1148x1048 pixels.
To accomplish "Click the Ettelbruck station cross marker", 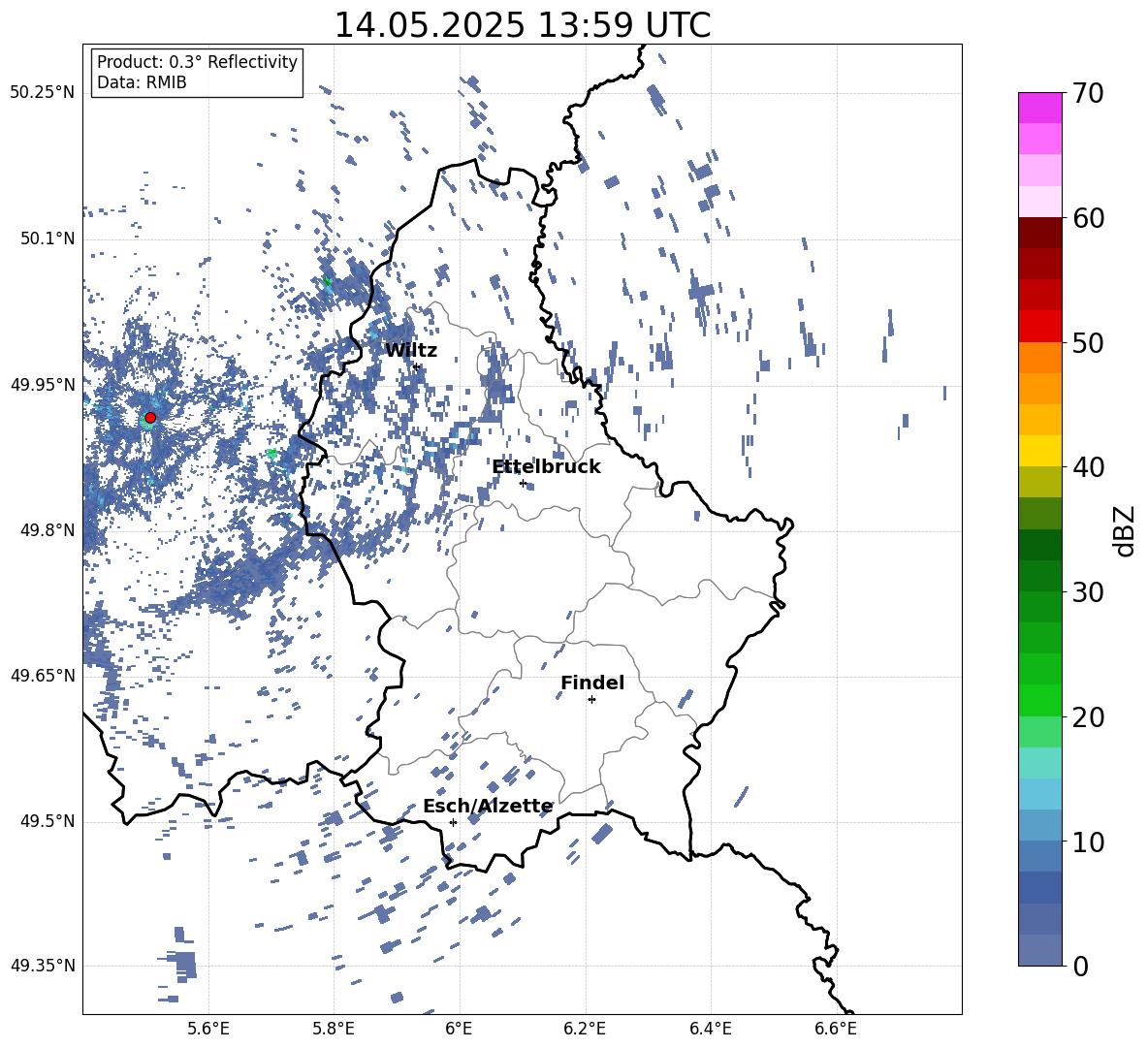I will (523, 483).
